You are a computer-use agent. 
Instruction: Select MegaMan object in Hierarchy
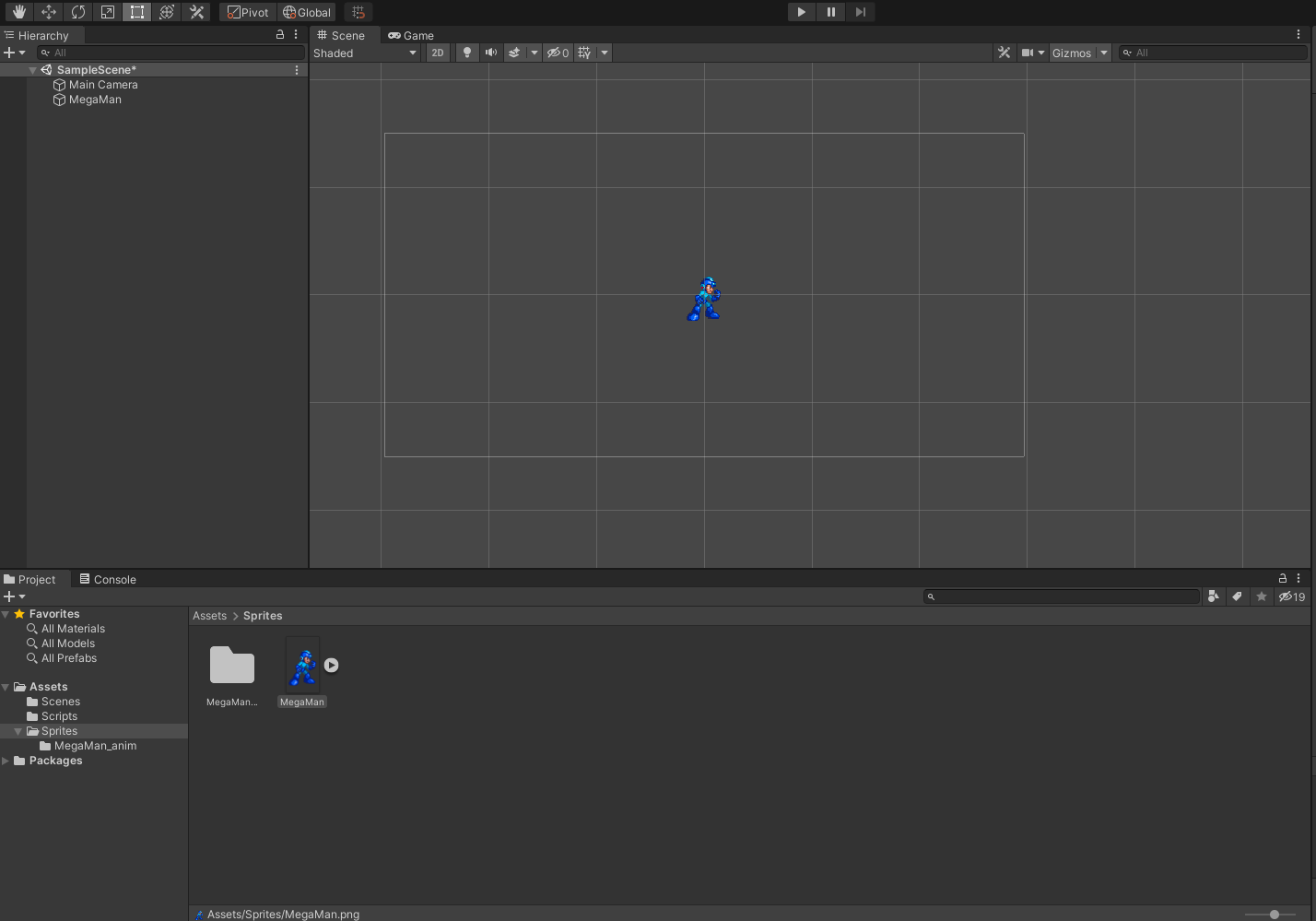pos(88,100)
